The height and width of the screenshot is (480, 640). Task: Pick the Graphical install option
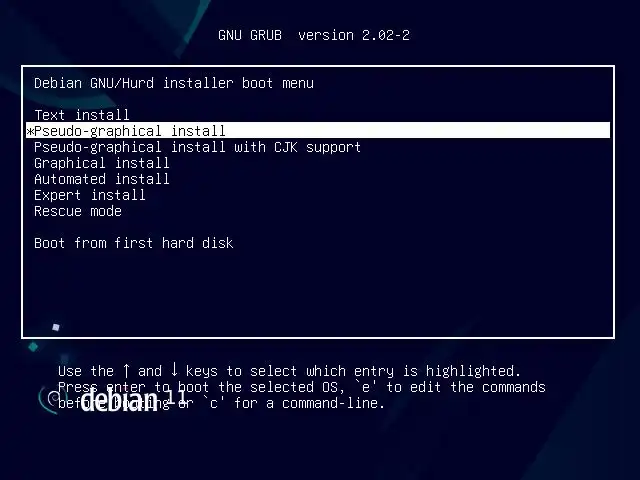coord(102,163)
